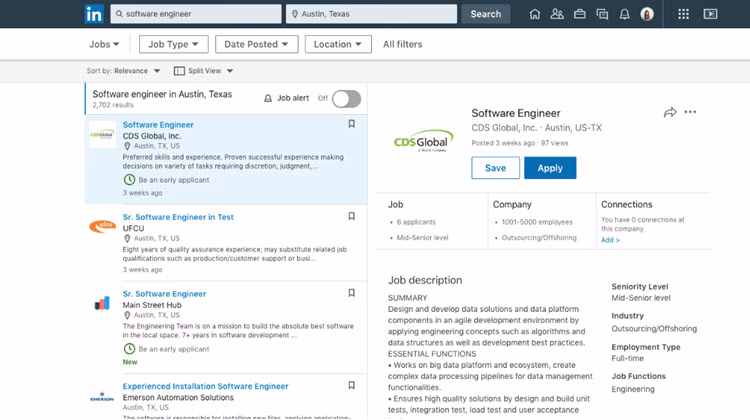The width and height of the screenshot is (750, 420).
Task: Click the CDS Global logo in details
Action: 423,141
